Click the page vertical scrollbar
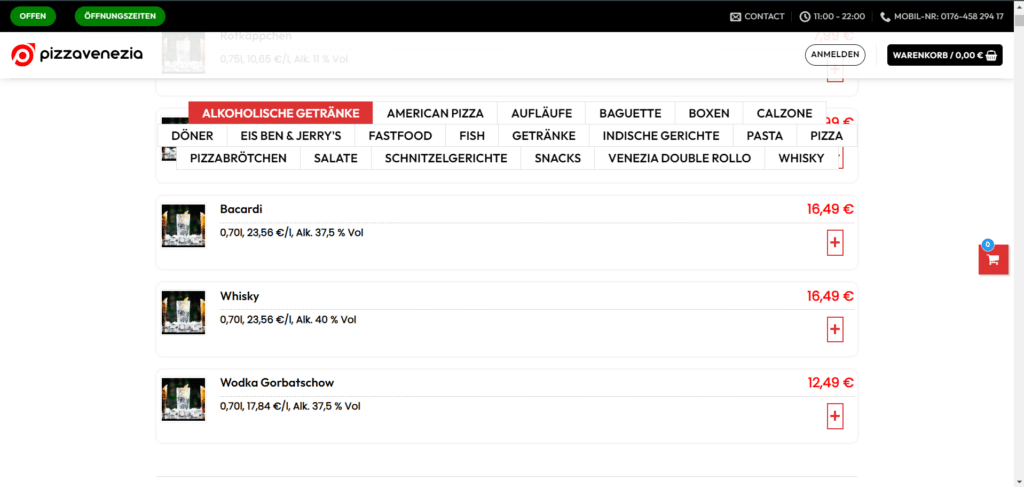1024x487 pixels. (1018, 244)
